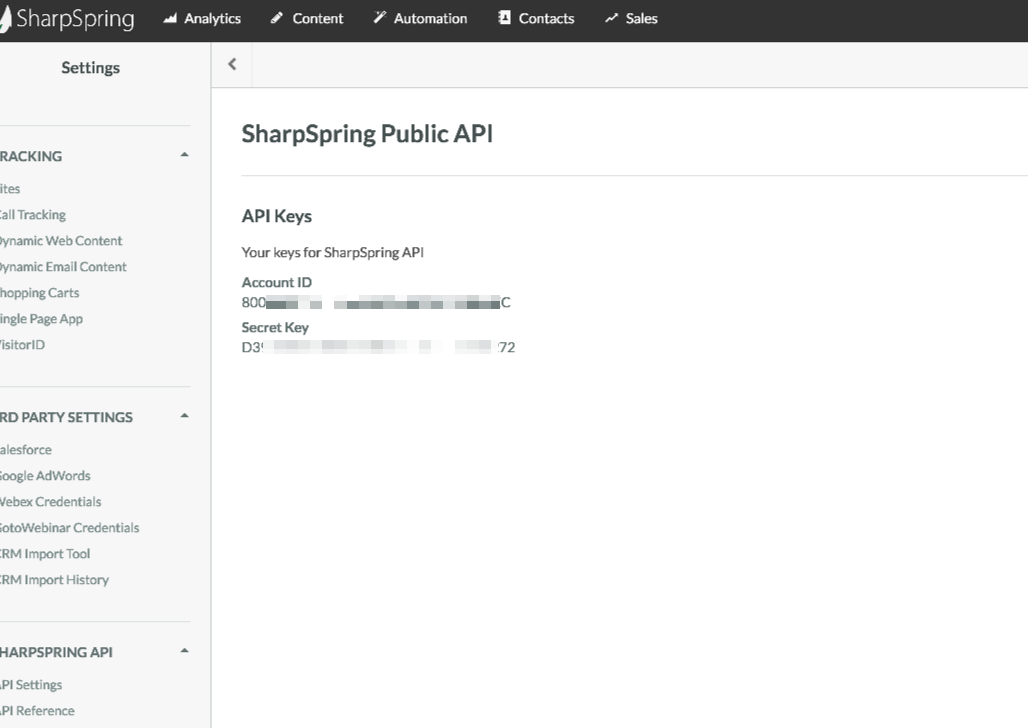The image size is (1028, 728).
Task: Go to Dynamic Web Content
Action: coord(61,241)
